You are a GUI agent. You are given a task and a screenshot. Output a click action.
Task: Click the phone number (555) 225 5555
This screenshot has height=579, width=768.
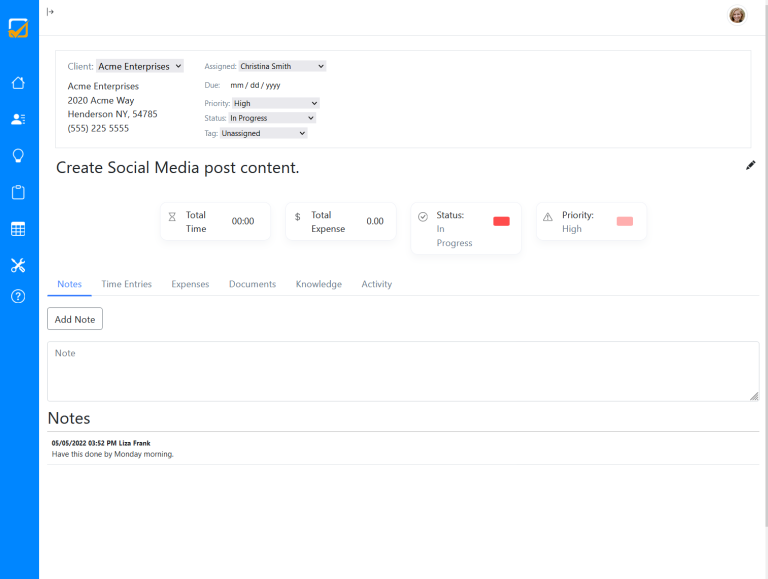[x=98, y=128]
